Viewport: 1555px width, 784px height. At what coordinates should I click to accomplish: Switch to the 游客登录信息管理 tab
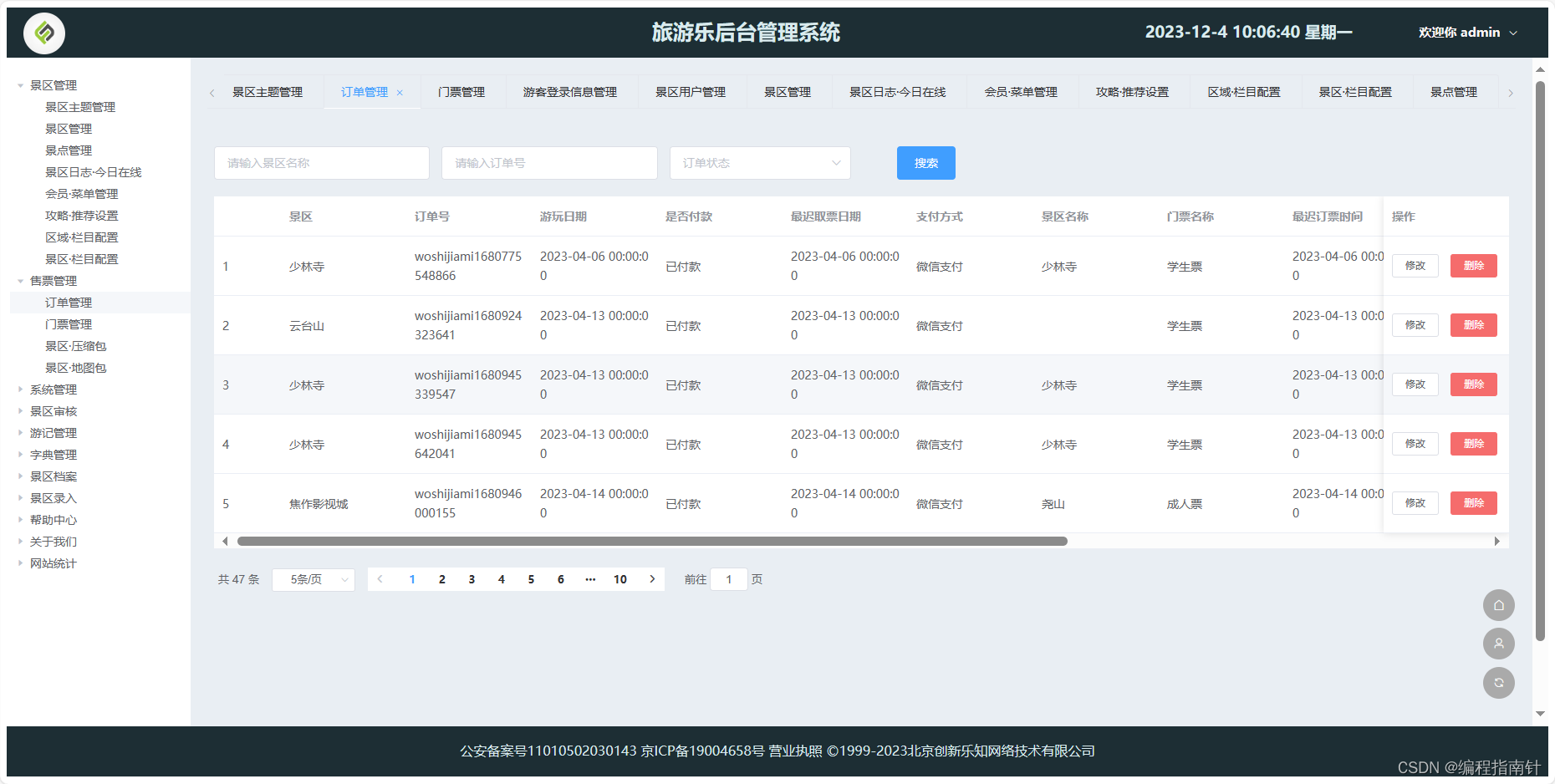[570, 92]
